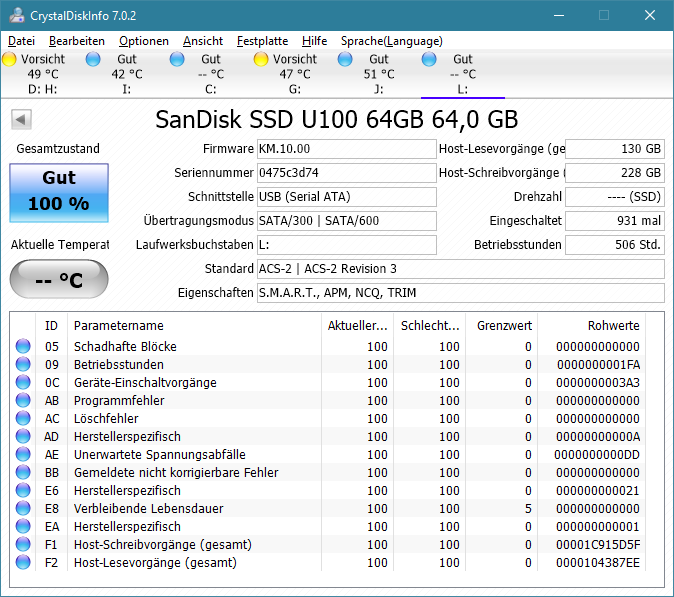
Task: Click the Rohwerte column header
Action: coord(591,325)
